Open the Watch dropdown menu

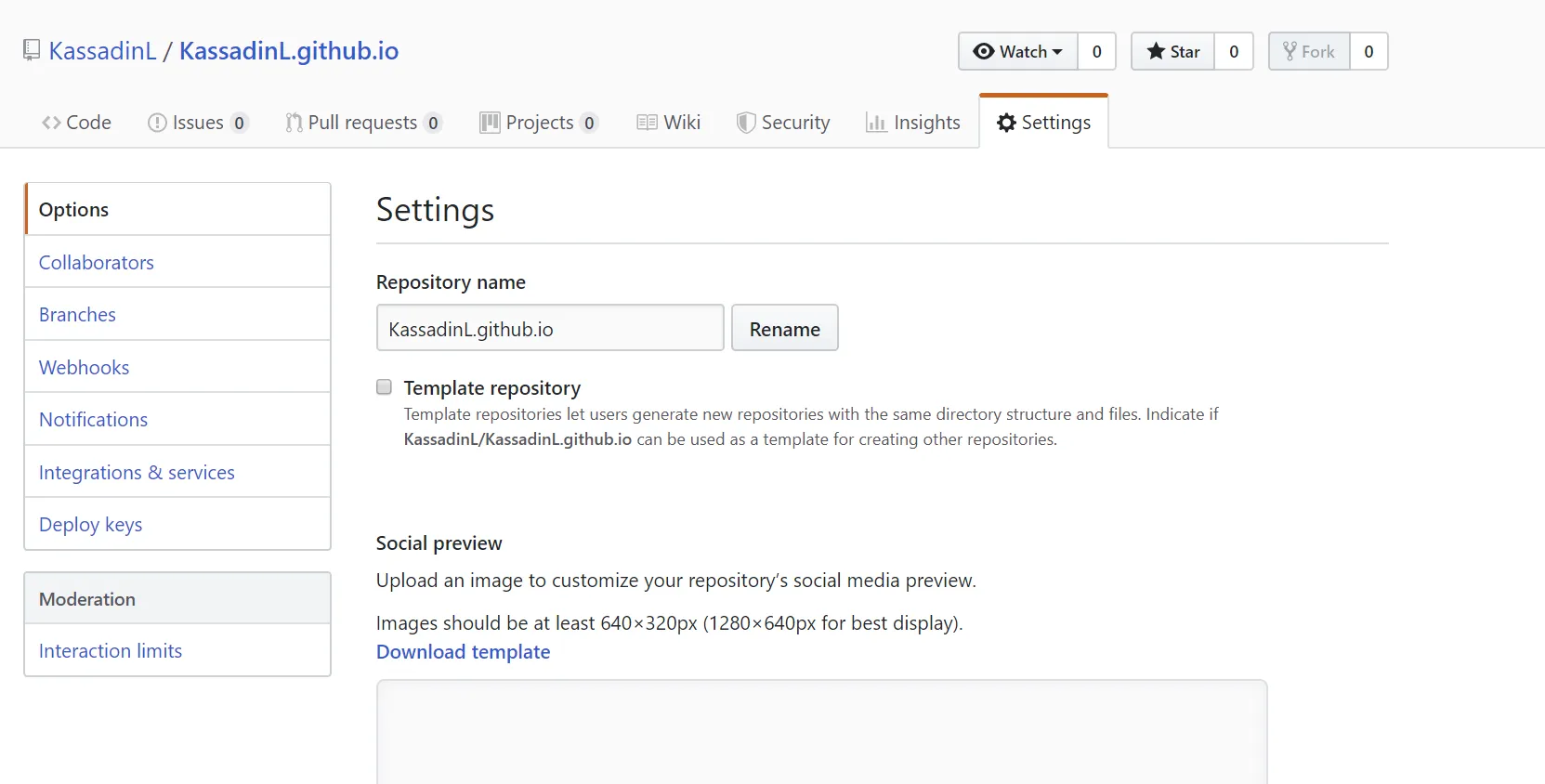coord(1018,52)
